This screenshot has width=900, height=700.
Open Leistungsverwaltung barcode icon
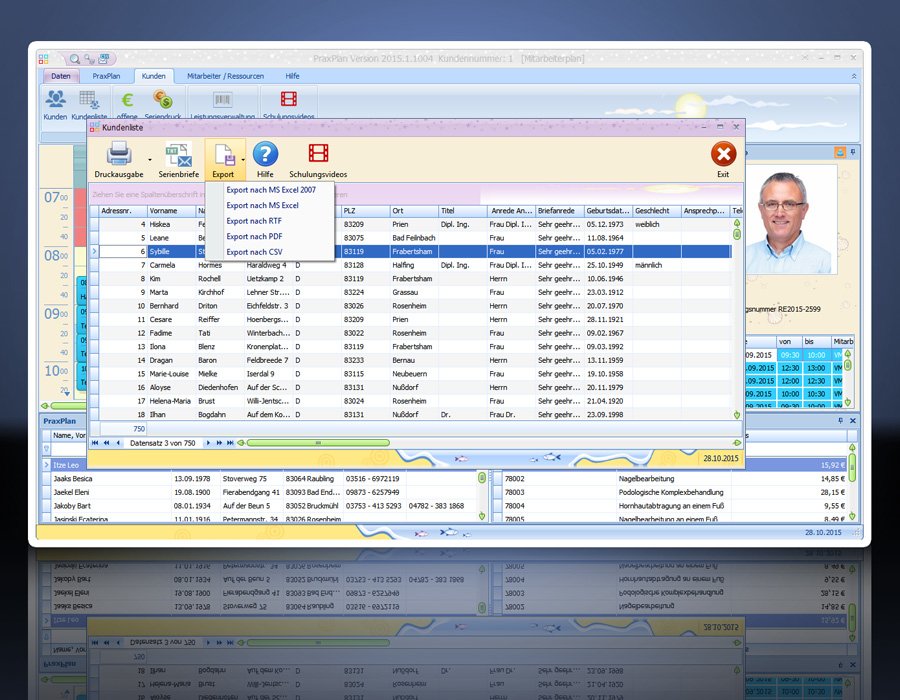tap(222, 100)
